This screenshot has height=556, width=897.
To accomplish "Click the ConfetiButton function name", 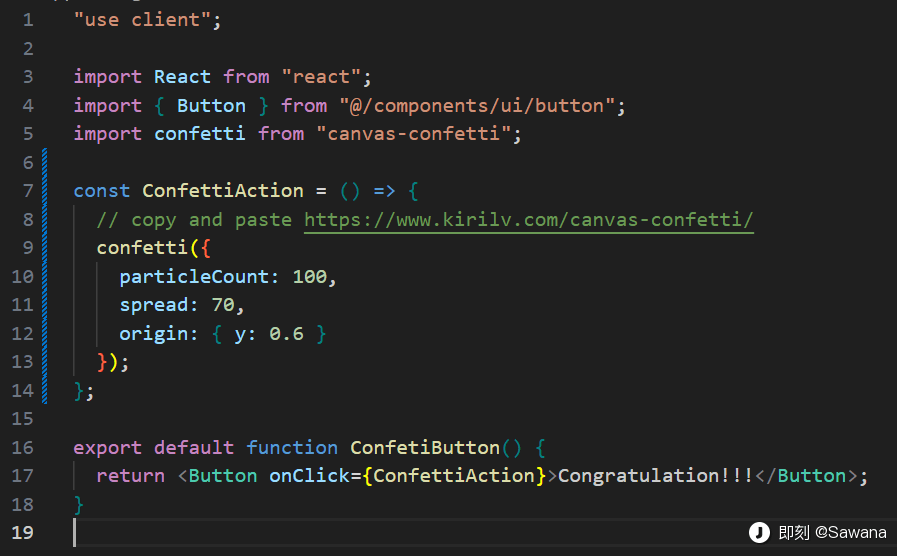I will click(x=424, y=447).
